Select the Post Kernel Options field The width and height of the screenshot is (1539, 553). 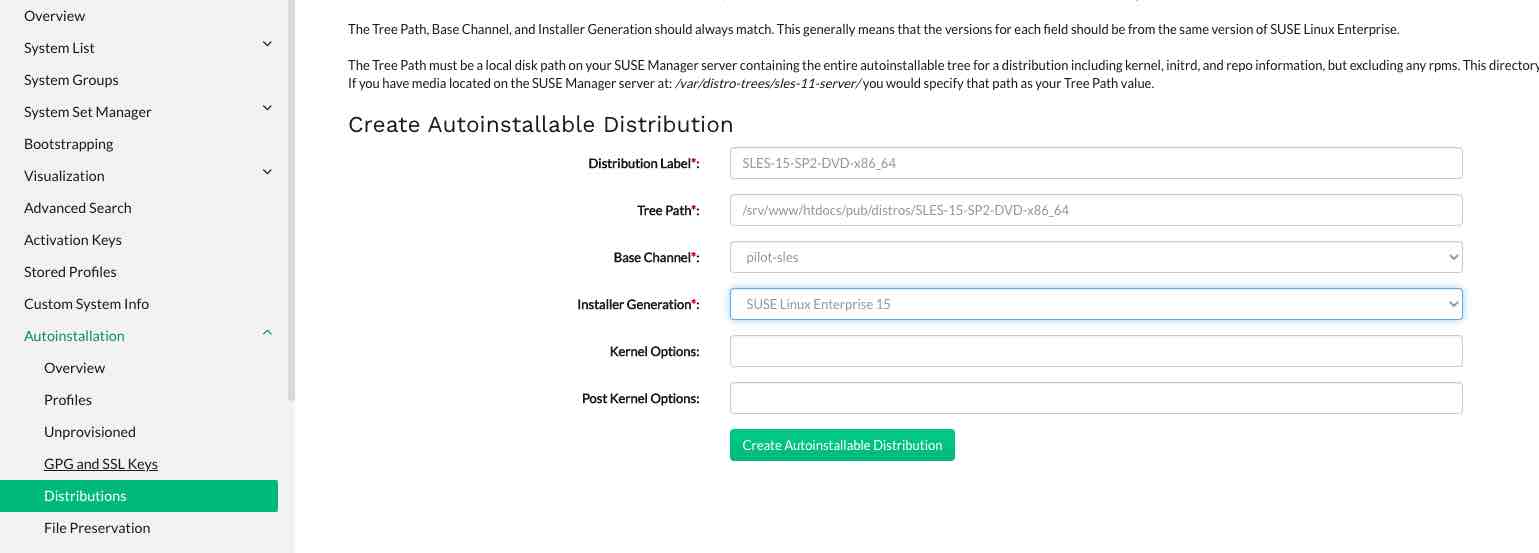(x=1096, y=398)
